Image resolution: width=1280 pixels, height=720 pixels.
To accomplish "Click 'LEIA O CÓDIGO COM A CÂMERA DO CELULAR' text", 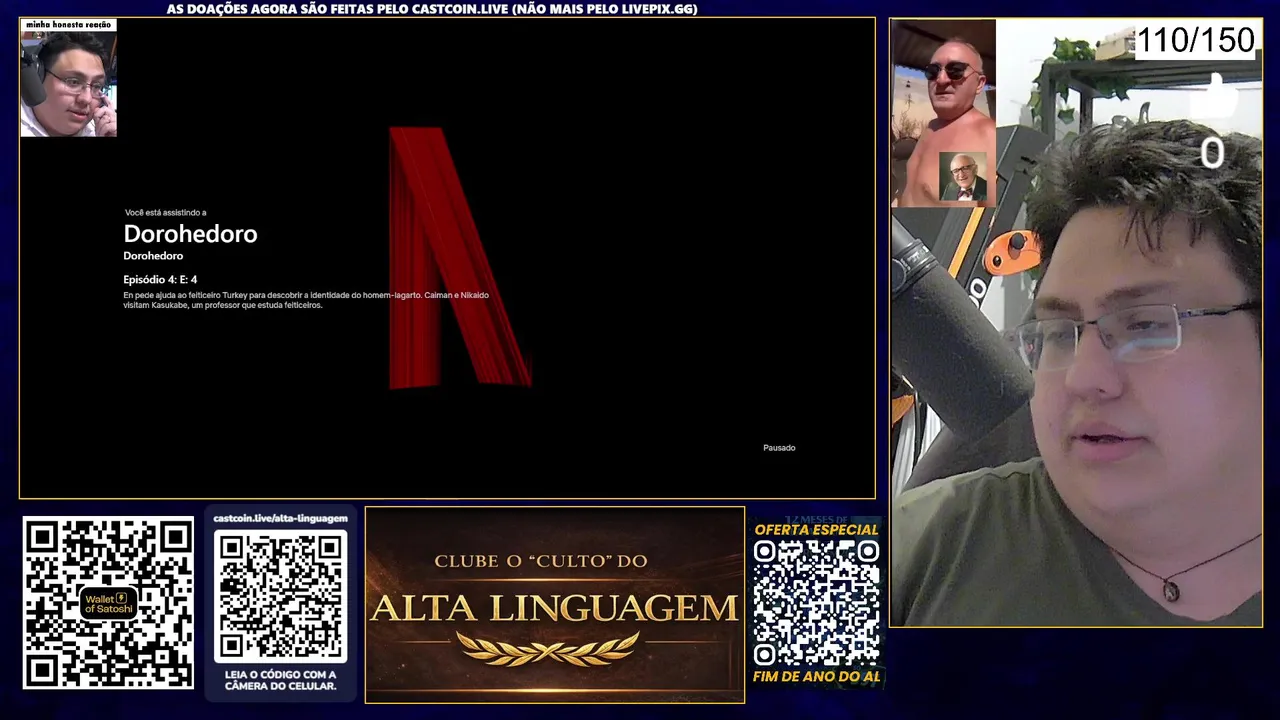I will tap(281, 680).
